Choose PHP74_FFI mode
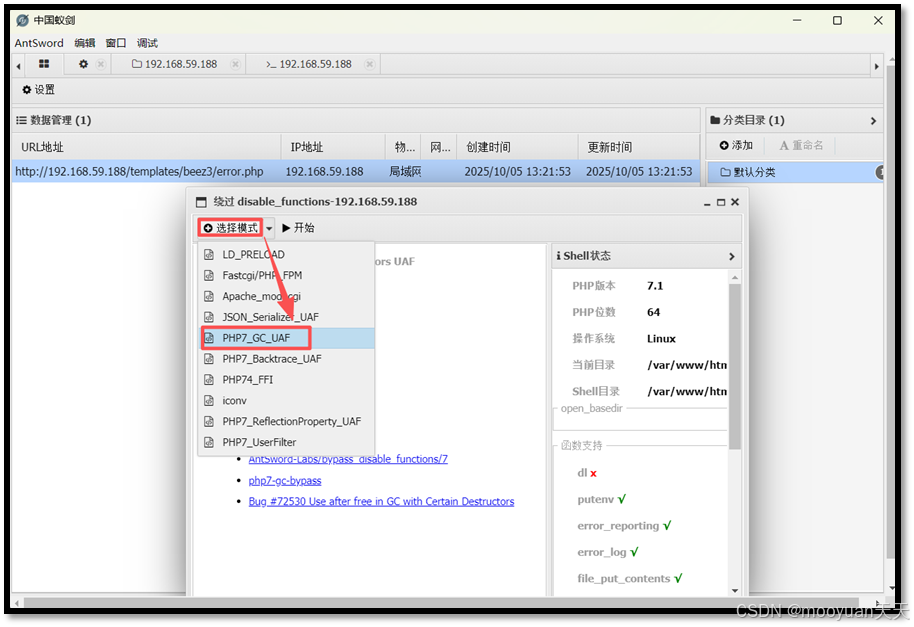Viewport: 914px width, 627px height. coord(287,380)
